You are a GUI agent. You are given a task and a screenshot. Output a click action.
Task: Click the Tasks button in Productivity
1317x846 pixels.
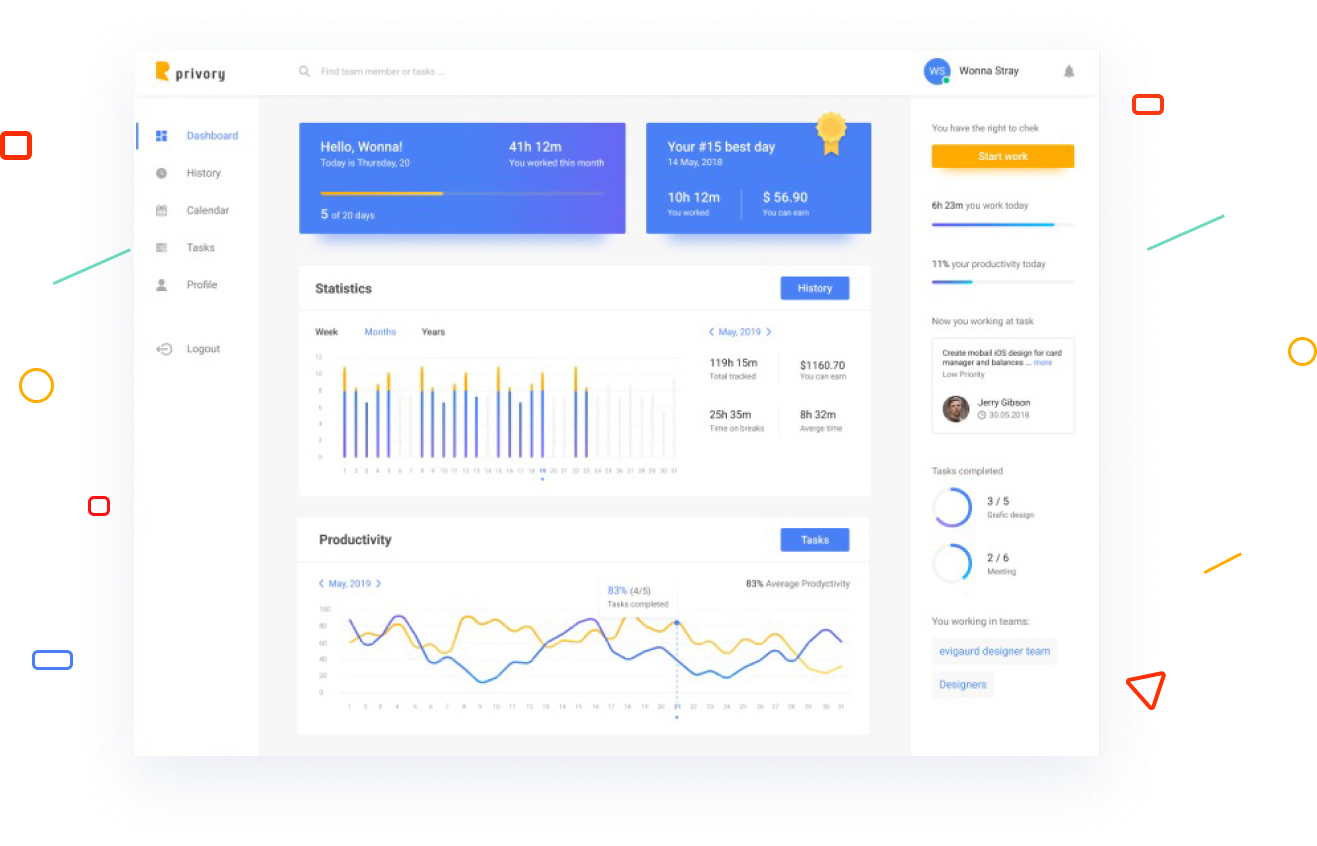[x=815, y=540]
